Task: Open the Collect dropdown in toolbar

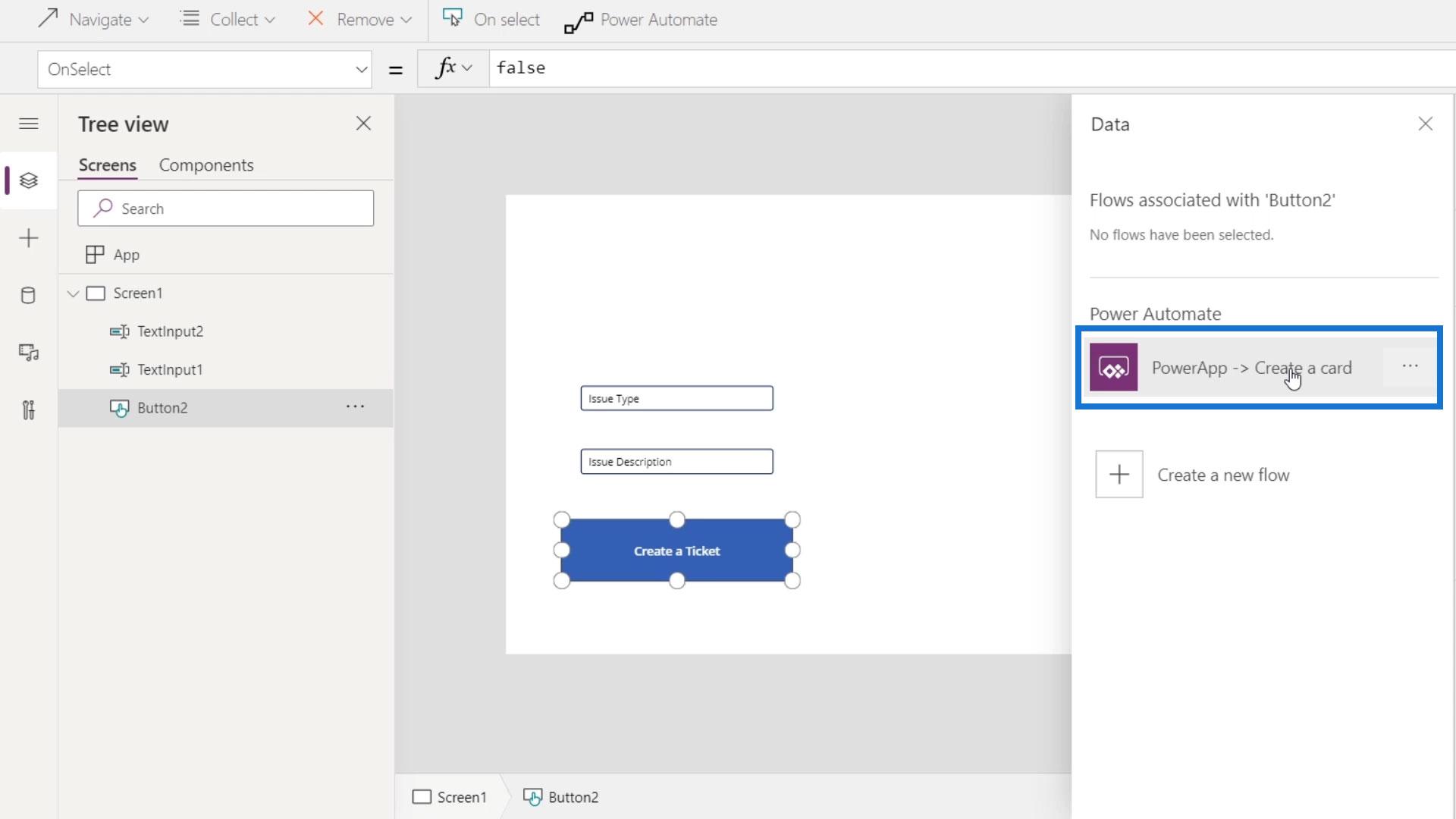Action: click(x=227, y=20)
